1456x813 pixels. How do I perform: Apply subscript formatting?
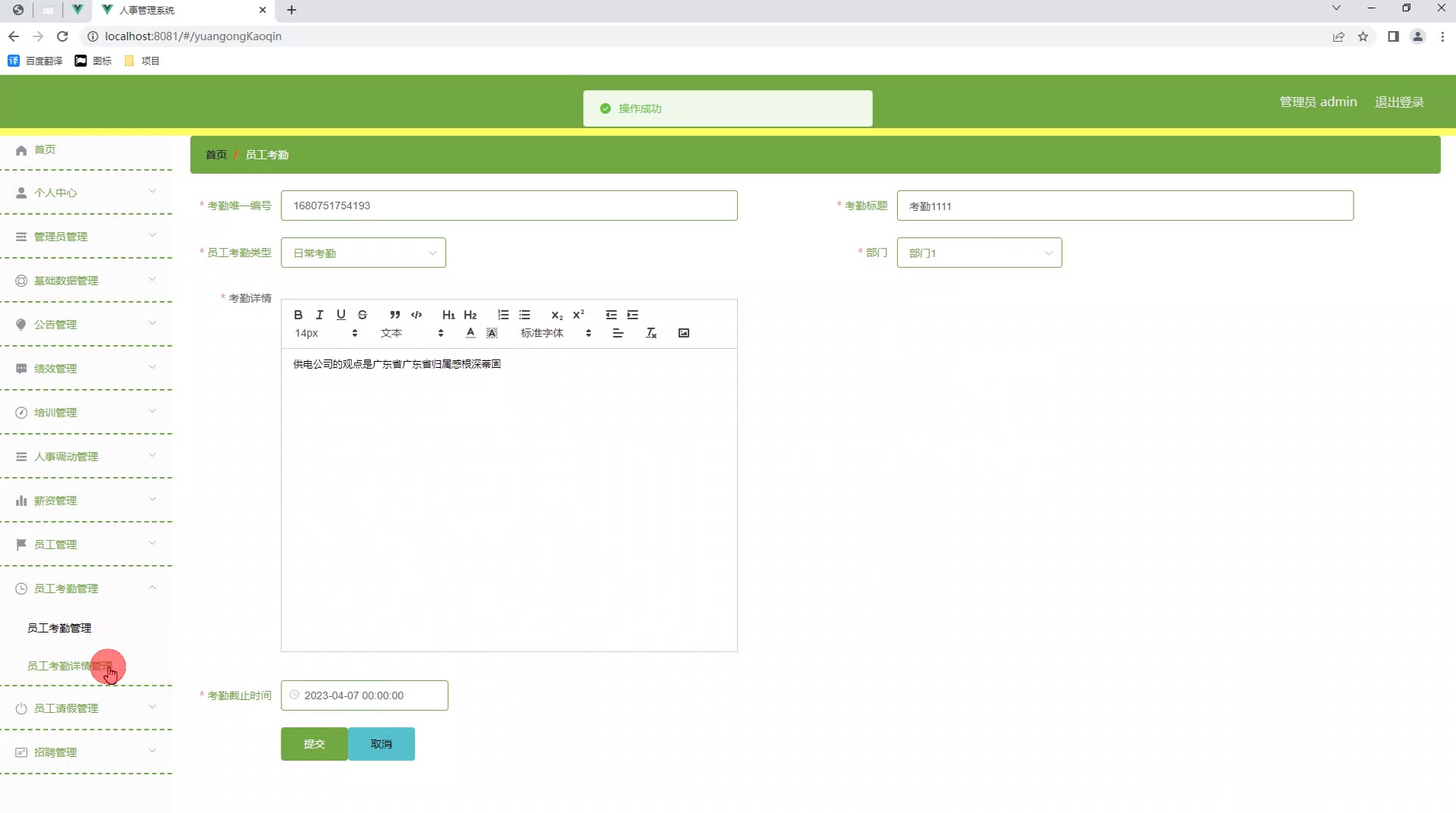pyautogui.click(x=557, y=315)
